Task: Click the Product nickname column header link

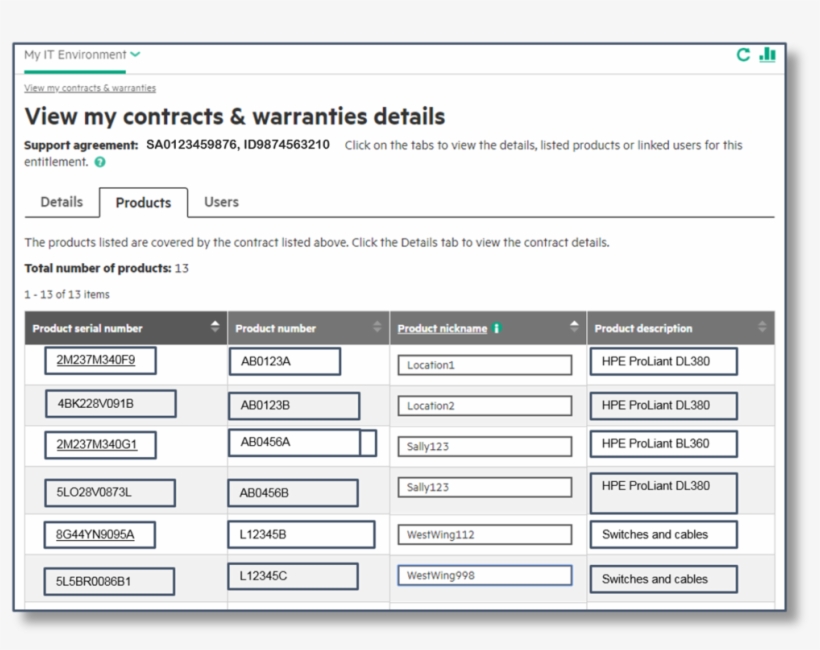Action: coord(442,328)
